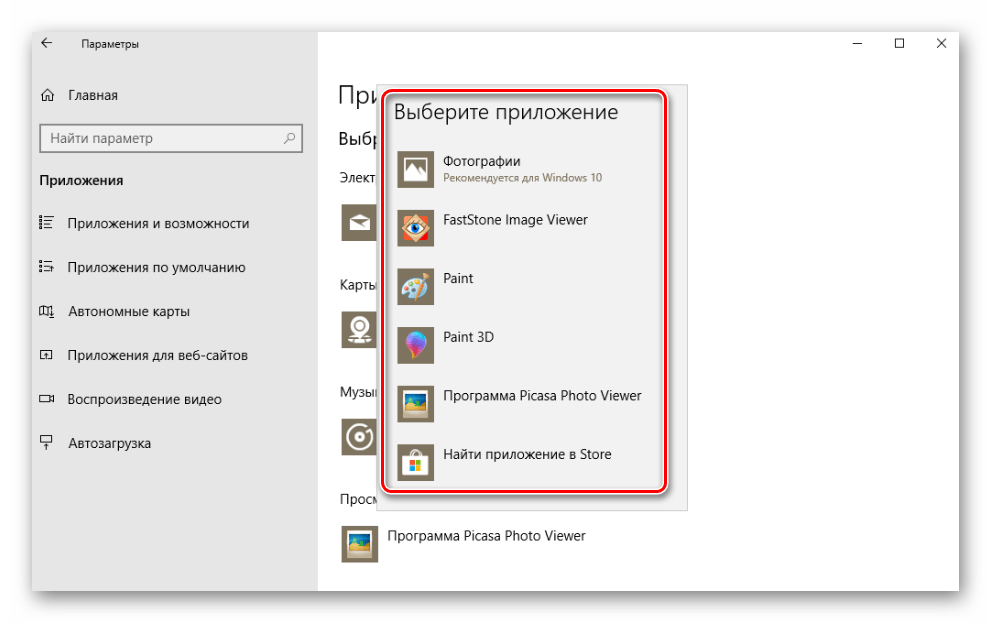Click the Автозагрузка icon
991x623 pixels.
point(46,442)
